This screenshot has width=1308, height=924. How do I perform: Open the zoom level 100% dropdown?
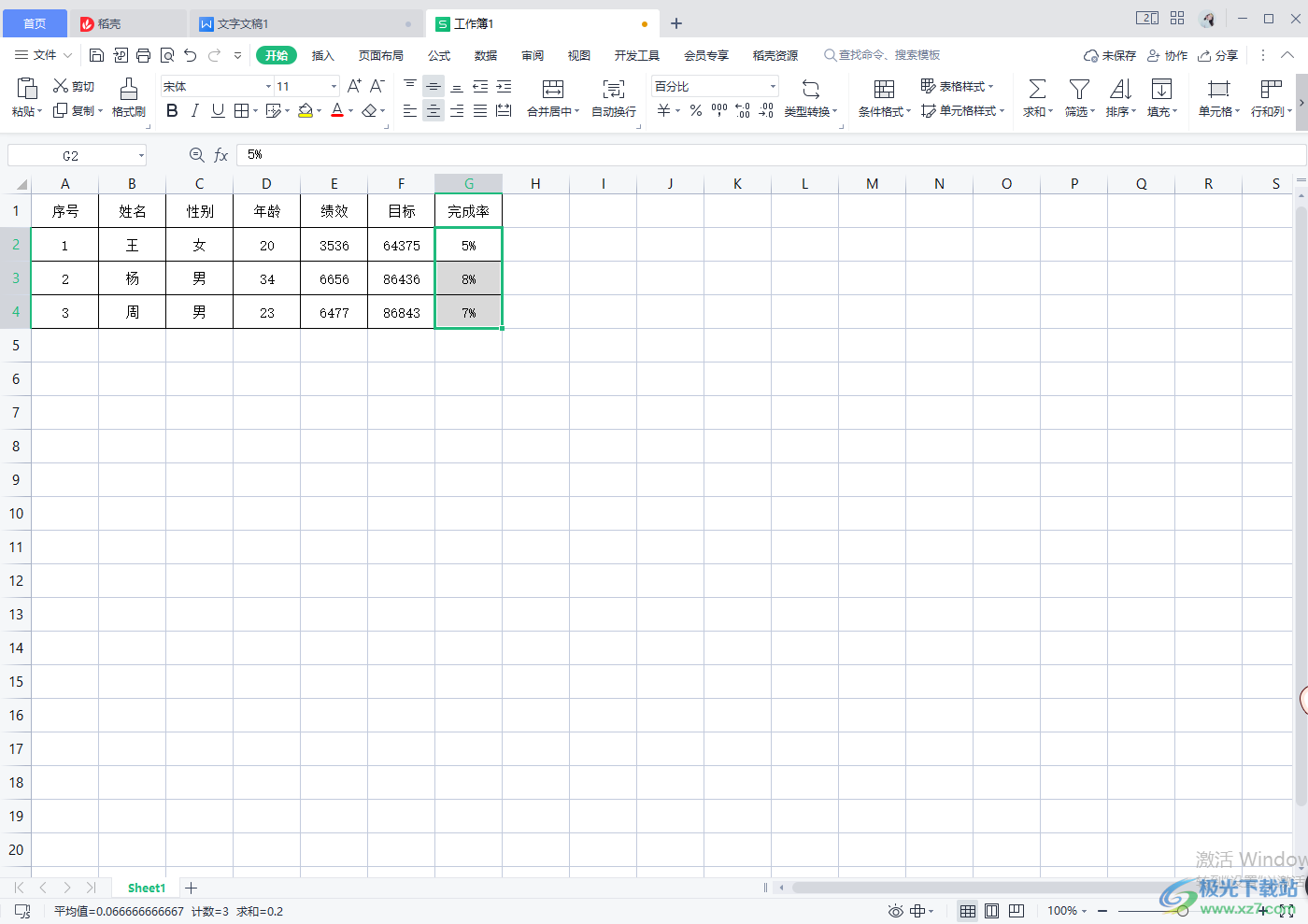click(1067, 911)
